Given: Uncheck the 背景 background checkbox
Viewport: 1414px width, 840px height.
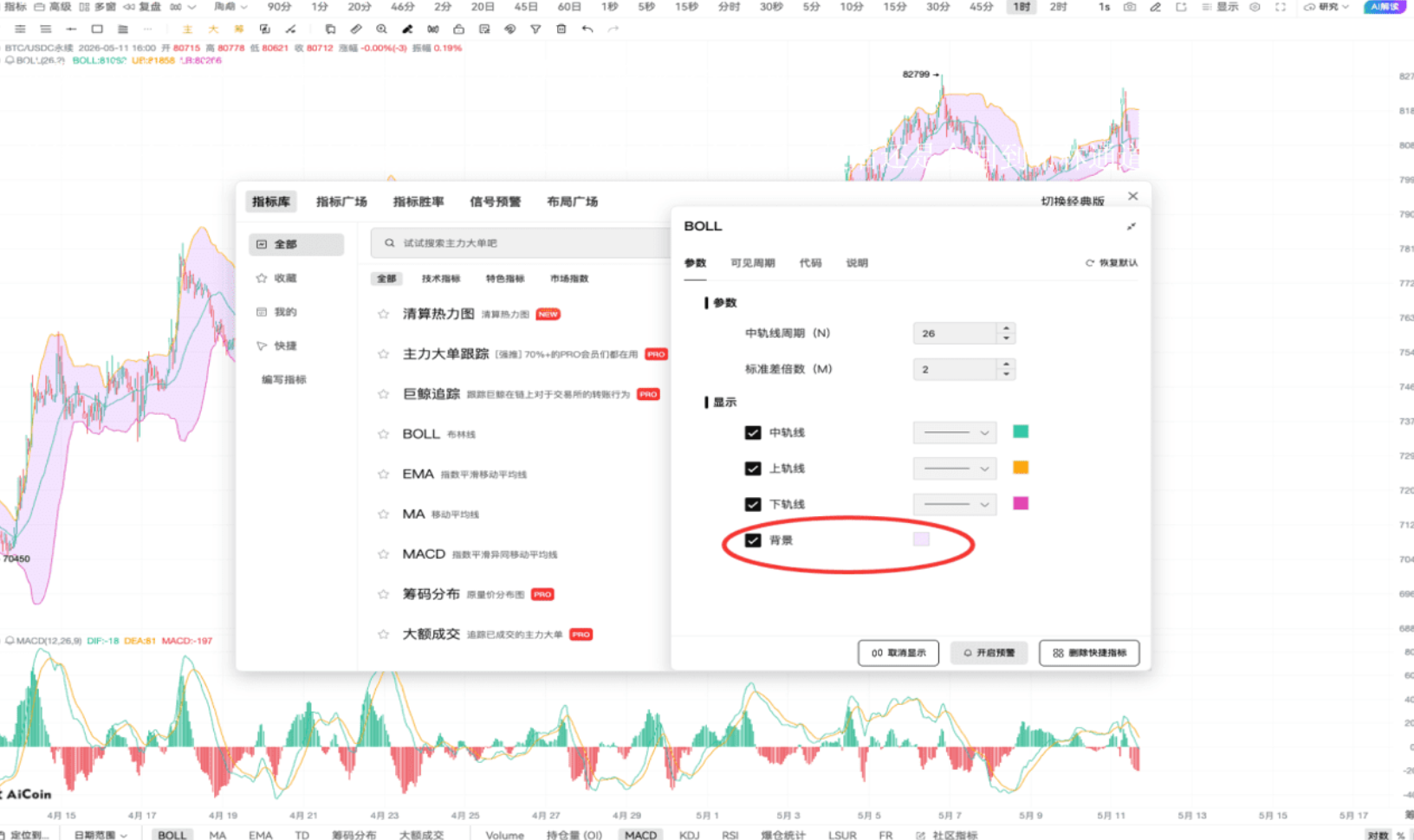Looking at the screenshot, I should coord(753,540).
